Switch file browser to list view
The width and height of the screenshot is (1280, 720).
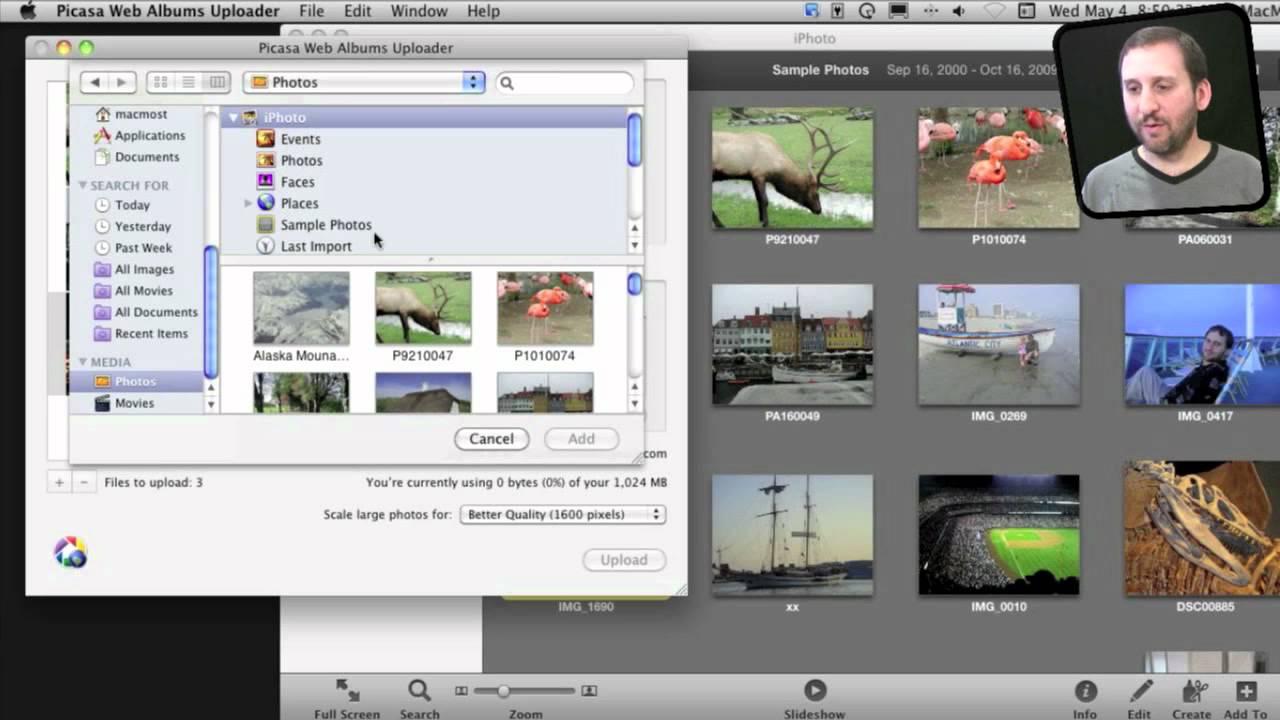tap(188, 83)
